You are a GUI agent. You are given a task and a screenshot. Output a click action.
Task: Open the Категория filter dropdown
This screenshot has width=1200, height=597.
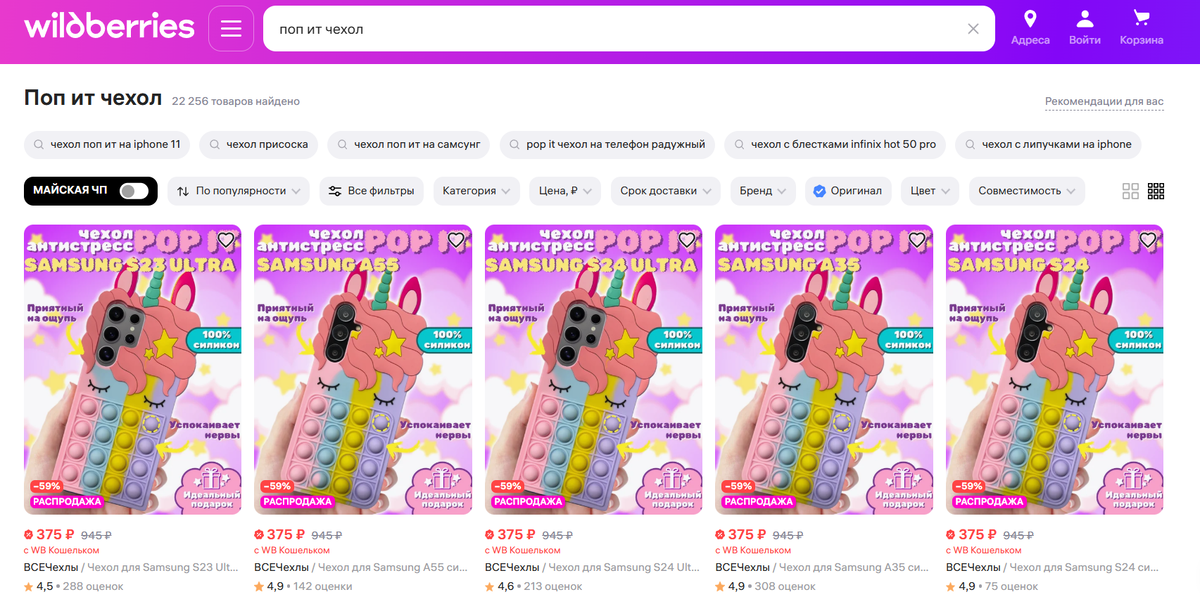pos(476,191)
